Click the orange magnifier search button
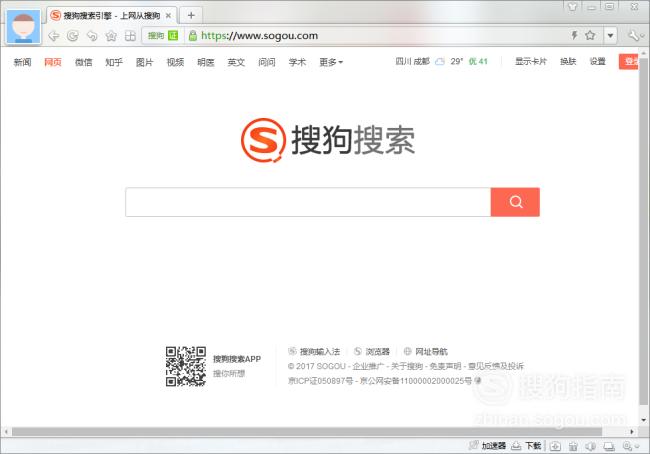The width and height of the screenshot is (650, 454). (515, 202)
